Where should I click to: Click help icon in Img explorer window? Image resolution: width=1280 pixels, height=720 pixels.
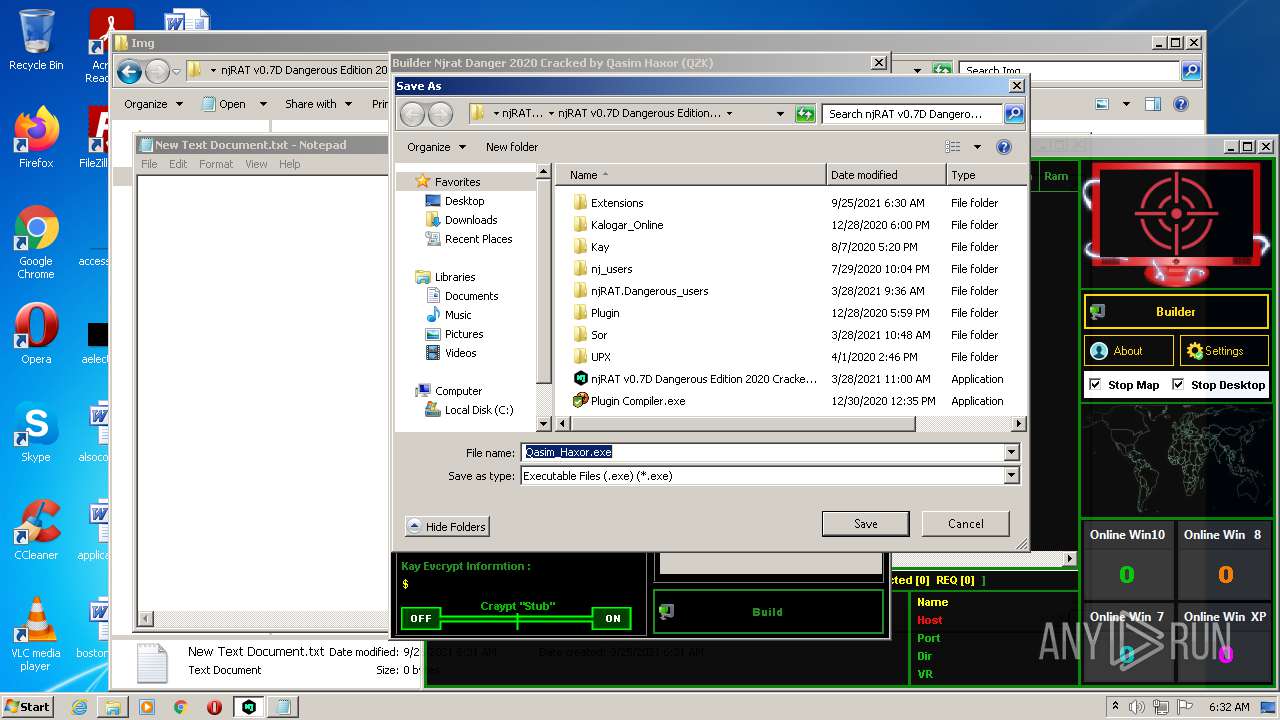click(1181, 104)
